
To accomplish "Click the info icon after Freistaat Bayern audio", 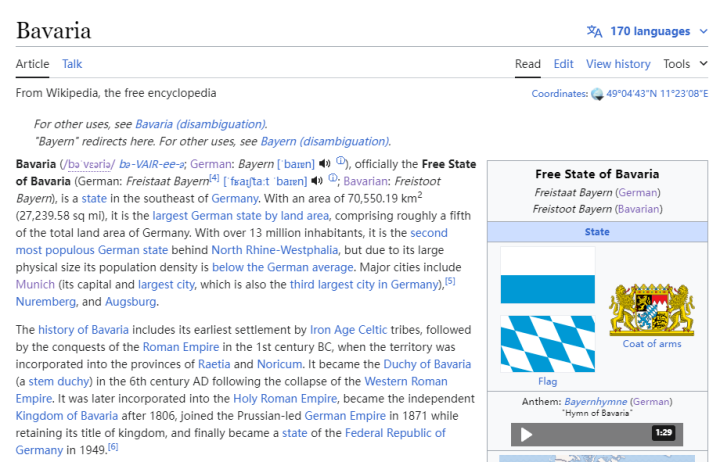I will coord(332,180).
